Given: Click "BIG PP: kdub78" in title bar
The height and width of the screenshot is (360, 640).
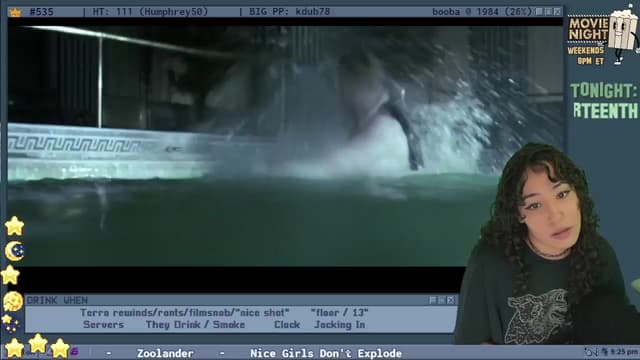Looking at the screenshot, I should [x=289, y=12].
